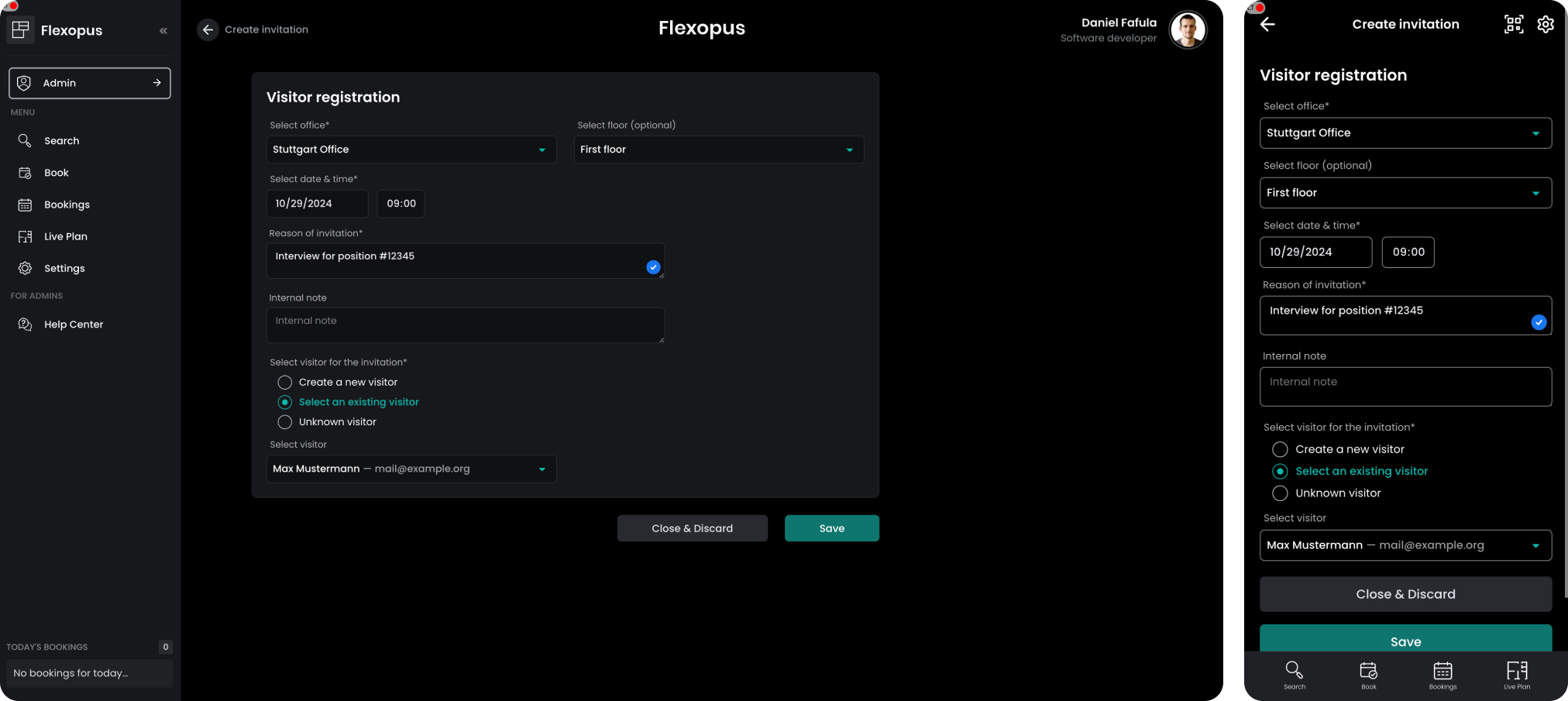Tap the Bookings icon in bottom navigation
Image resolution: width=1568 pixels, height=701 pixels.
point(1442,674)
